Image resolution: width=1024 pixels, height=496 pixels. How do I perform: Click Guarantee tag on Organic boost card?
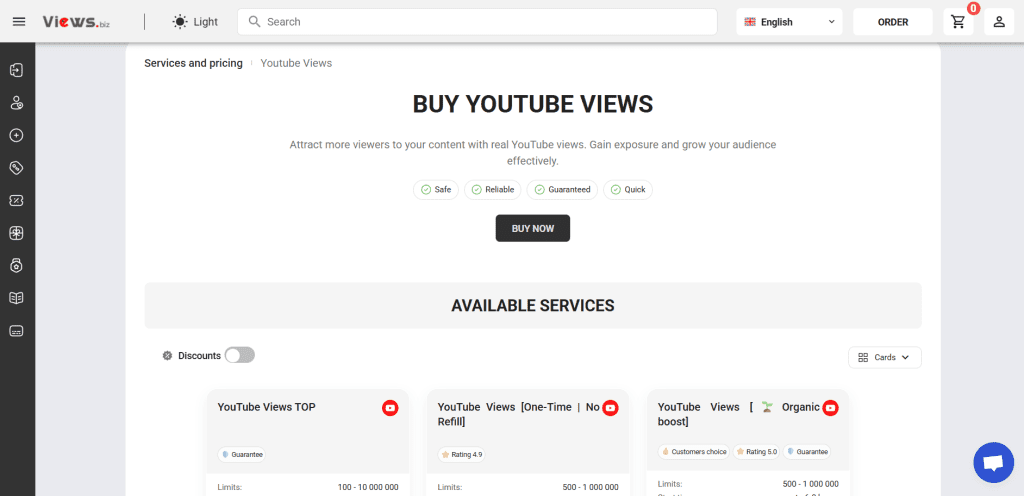tap(807, 452)
